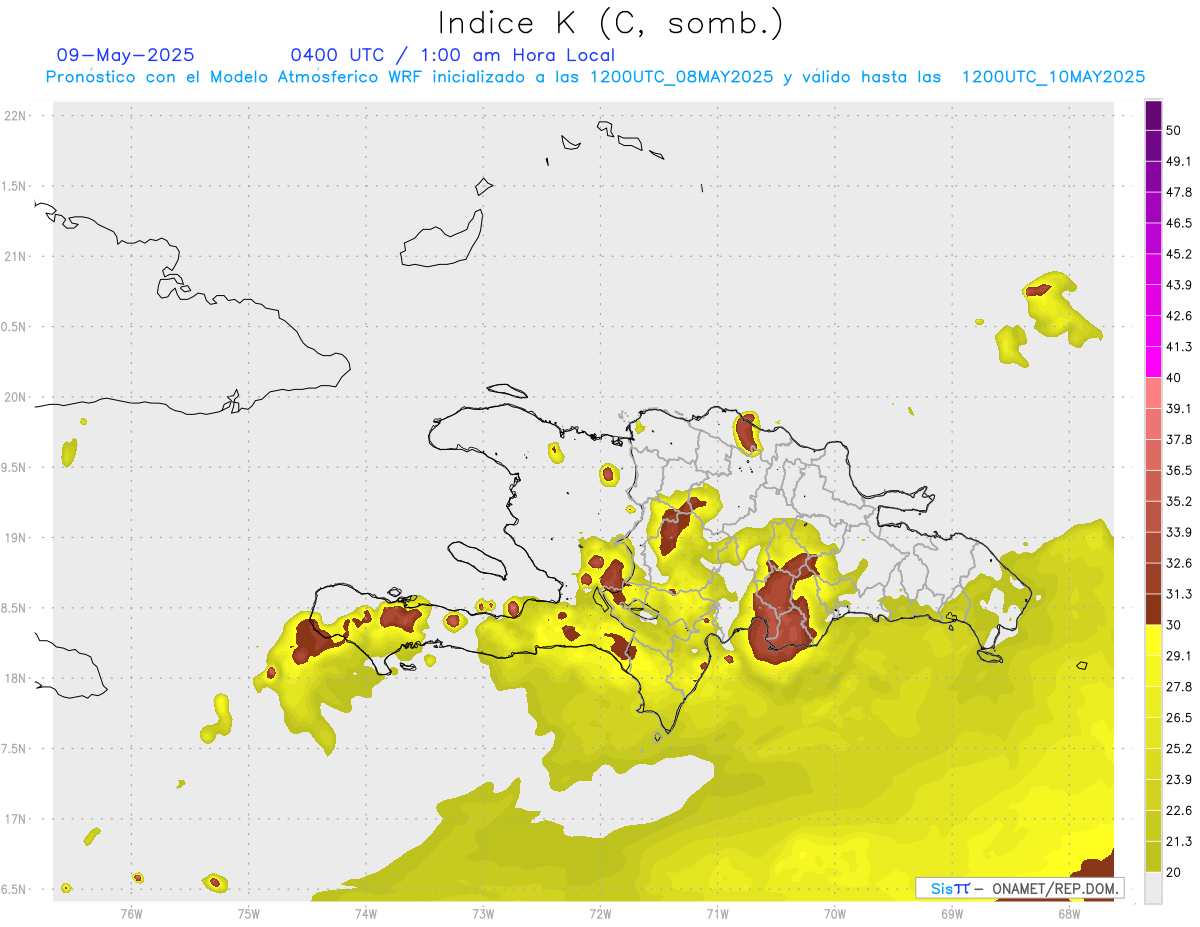Click the '25.2' colorbar value
The height and width of the screenshot is (927, 1200).
point(1179,749)
